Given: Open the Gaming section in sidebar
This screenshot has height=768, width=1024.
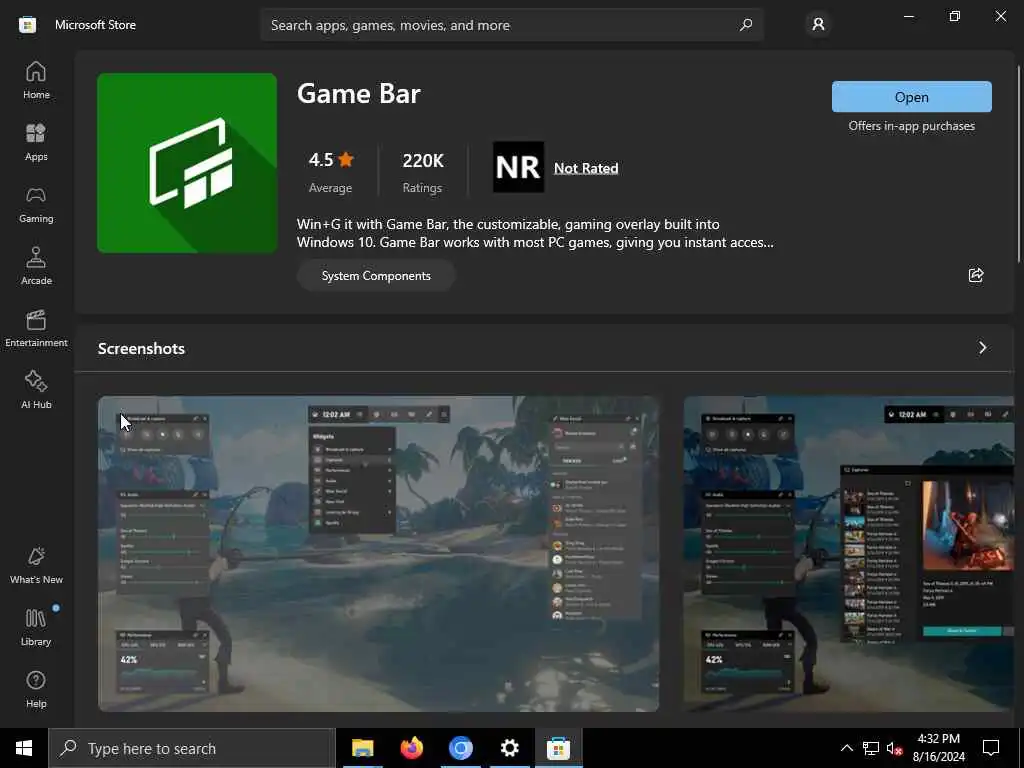Looking at the screenshot, I should tap(36, 204).
